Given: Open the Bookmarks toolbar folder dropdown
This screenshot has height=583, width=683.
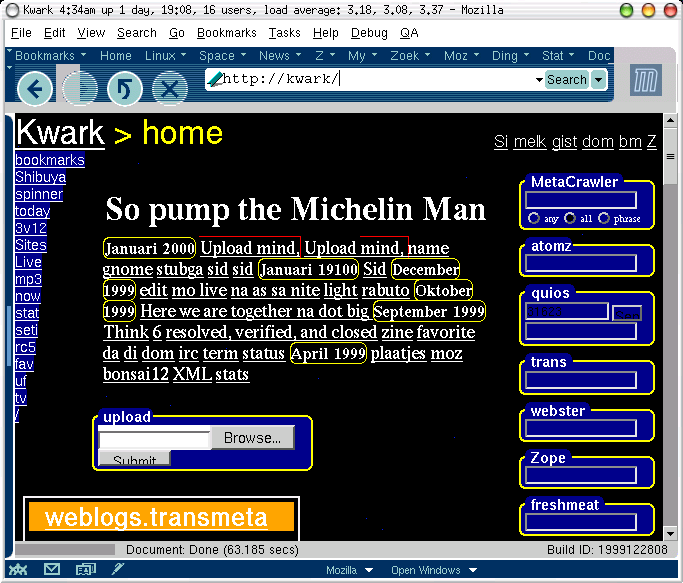Looking at the screenshot, I should (44, 56).
